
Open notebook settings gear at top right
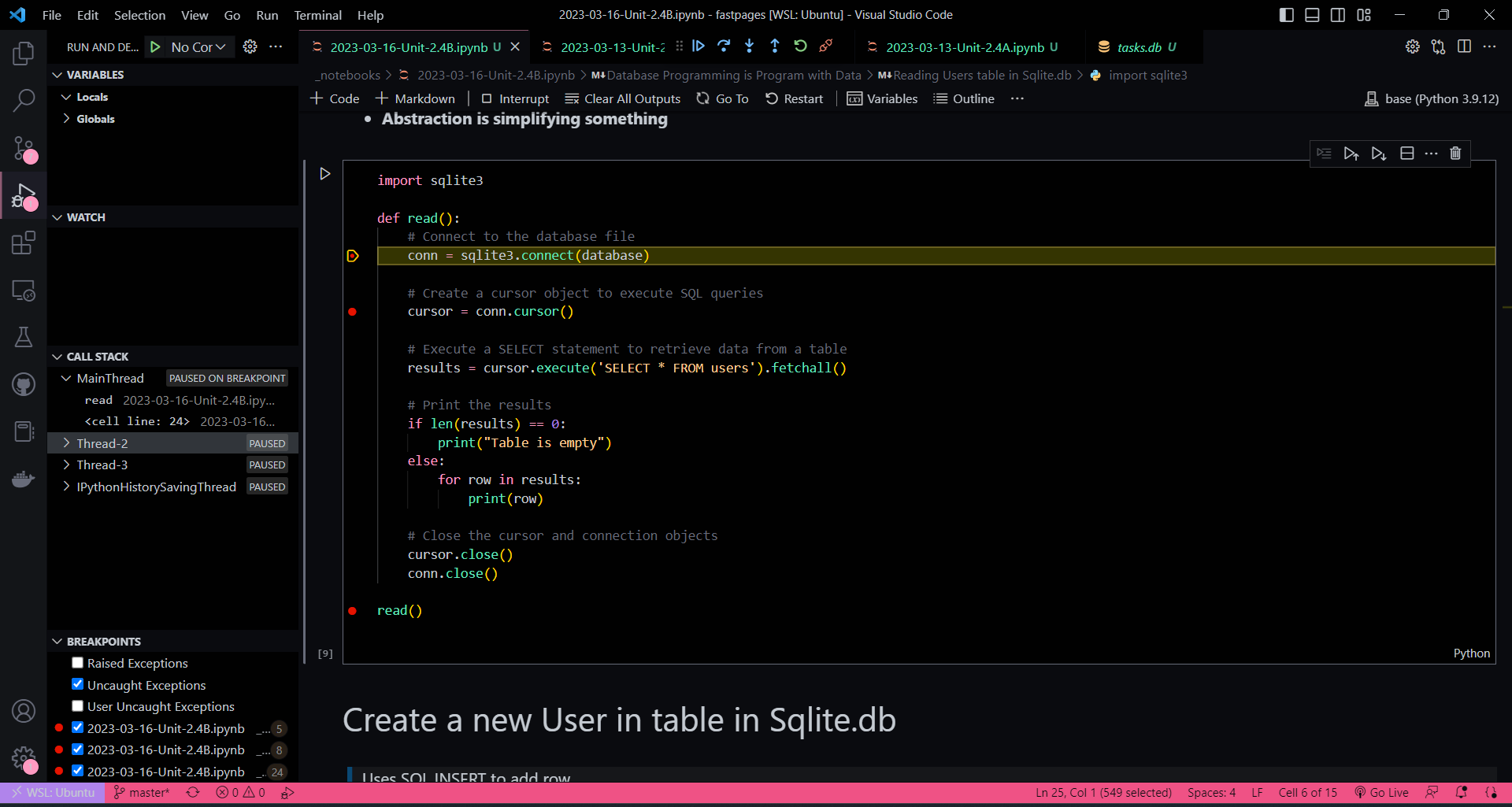coord(1413,47)
